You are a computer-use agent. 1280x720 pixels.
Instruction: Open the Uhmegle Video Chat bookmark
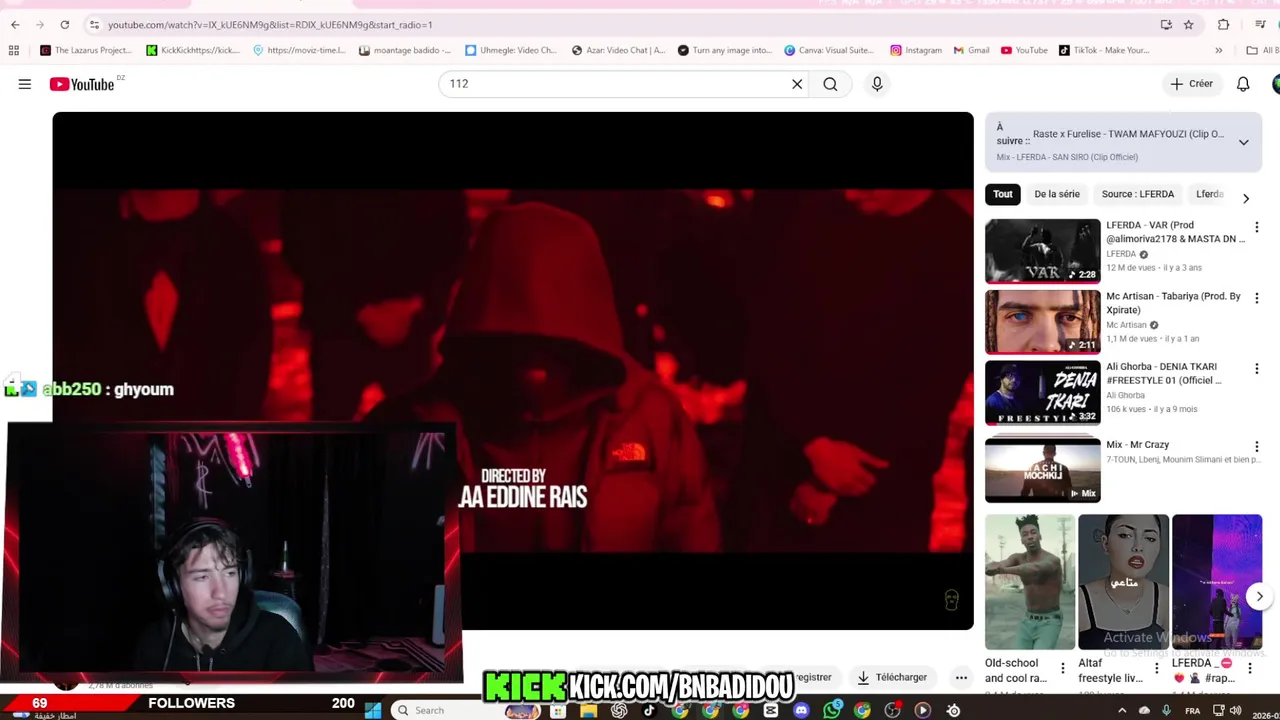tap(510, 50)
